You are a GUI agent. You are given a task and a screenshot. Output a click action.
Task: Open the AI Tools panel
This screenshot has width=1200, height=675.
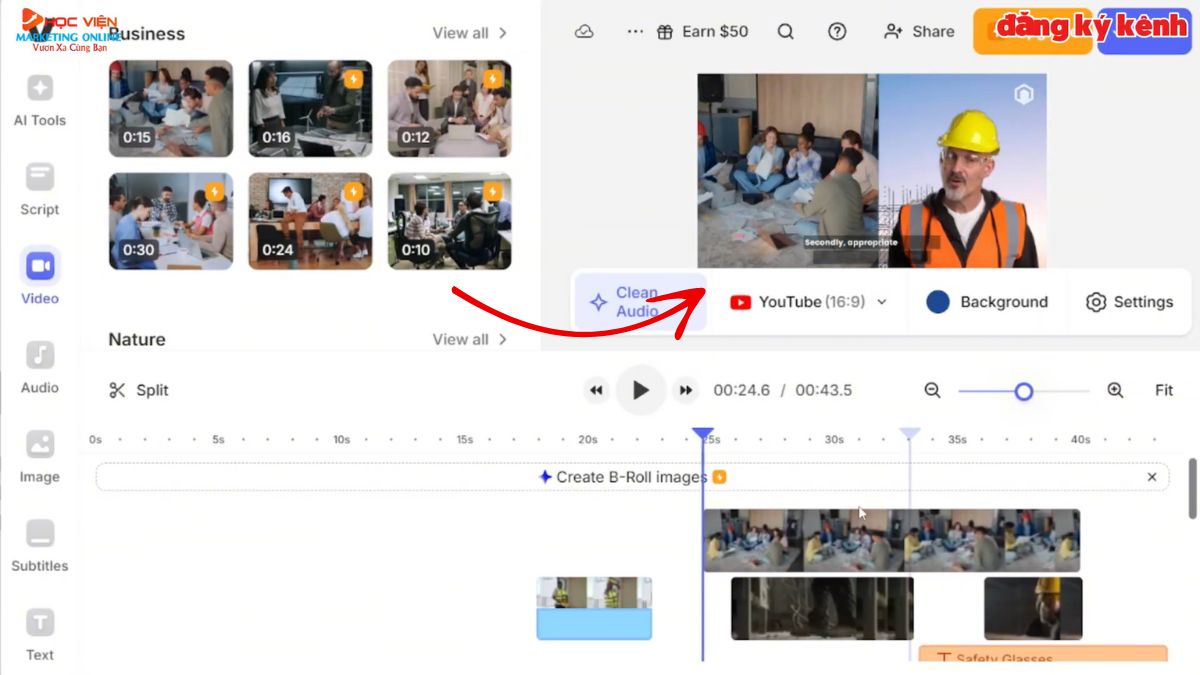coord(39,100)
